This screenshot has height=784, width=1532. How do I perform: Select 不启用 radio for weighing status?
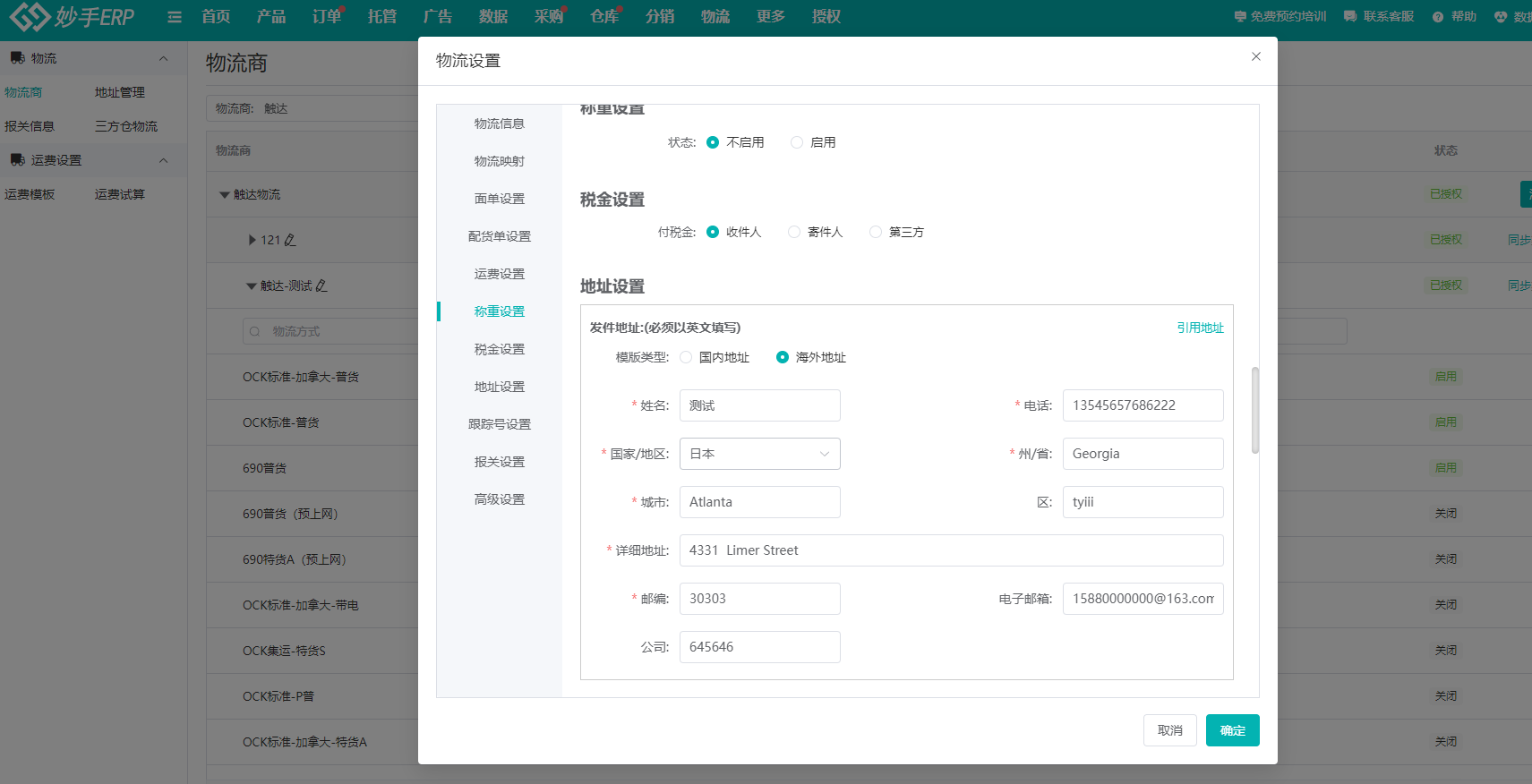[713, 142]
